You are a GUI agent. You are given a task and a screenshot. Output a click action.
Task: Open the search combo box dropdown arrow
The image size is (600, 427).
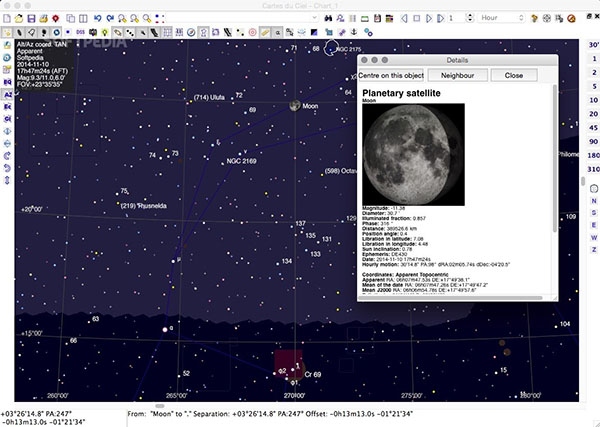pos(314,18)
